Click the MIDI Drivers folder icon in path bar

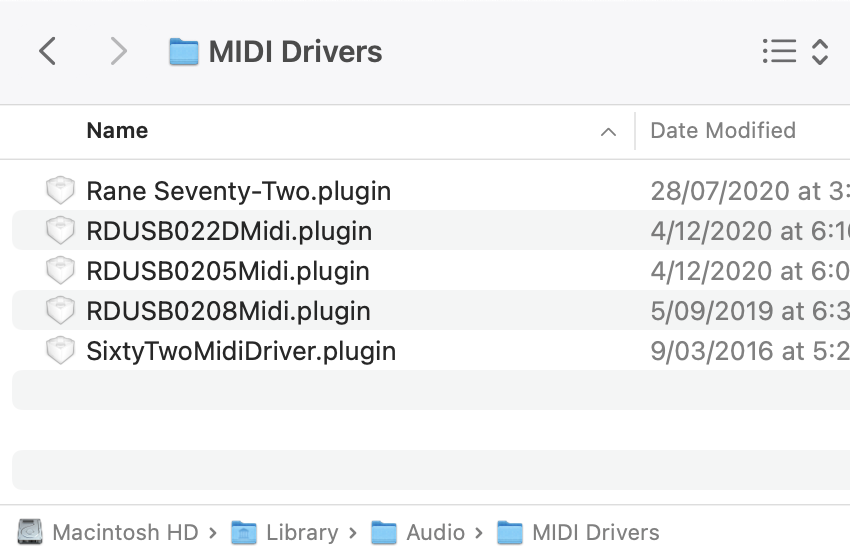coord(510,532)
